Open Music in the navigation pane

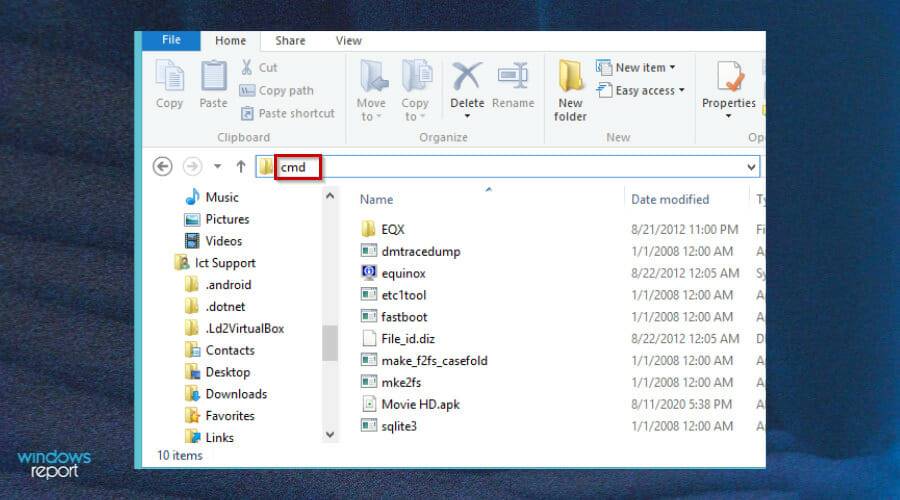211,197
